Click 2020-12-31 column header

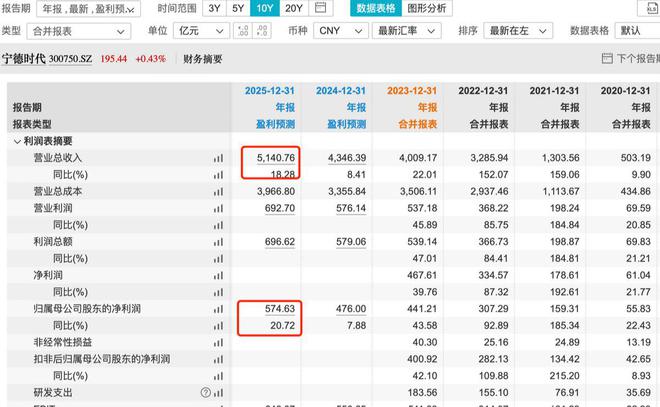point(625,90)
